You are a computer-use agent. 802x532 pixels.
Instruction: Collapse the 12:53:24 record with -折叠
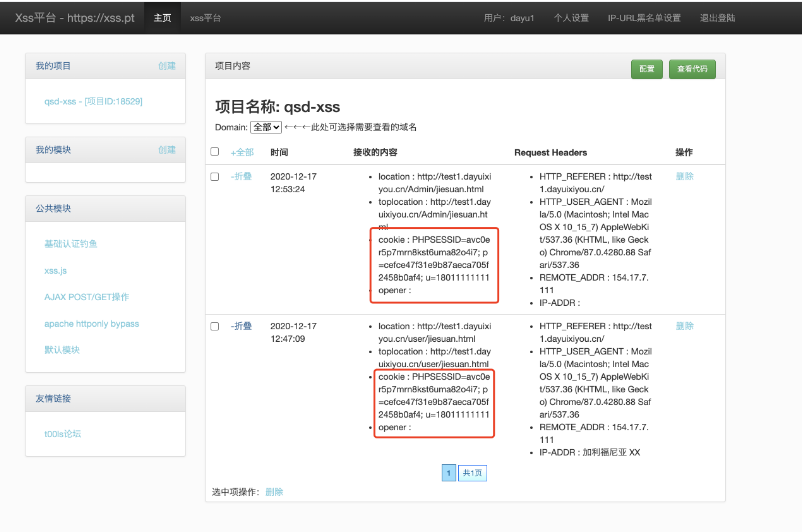tap(241, 176)
